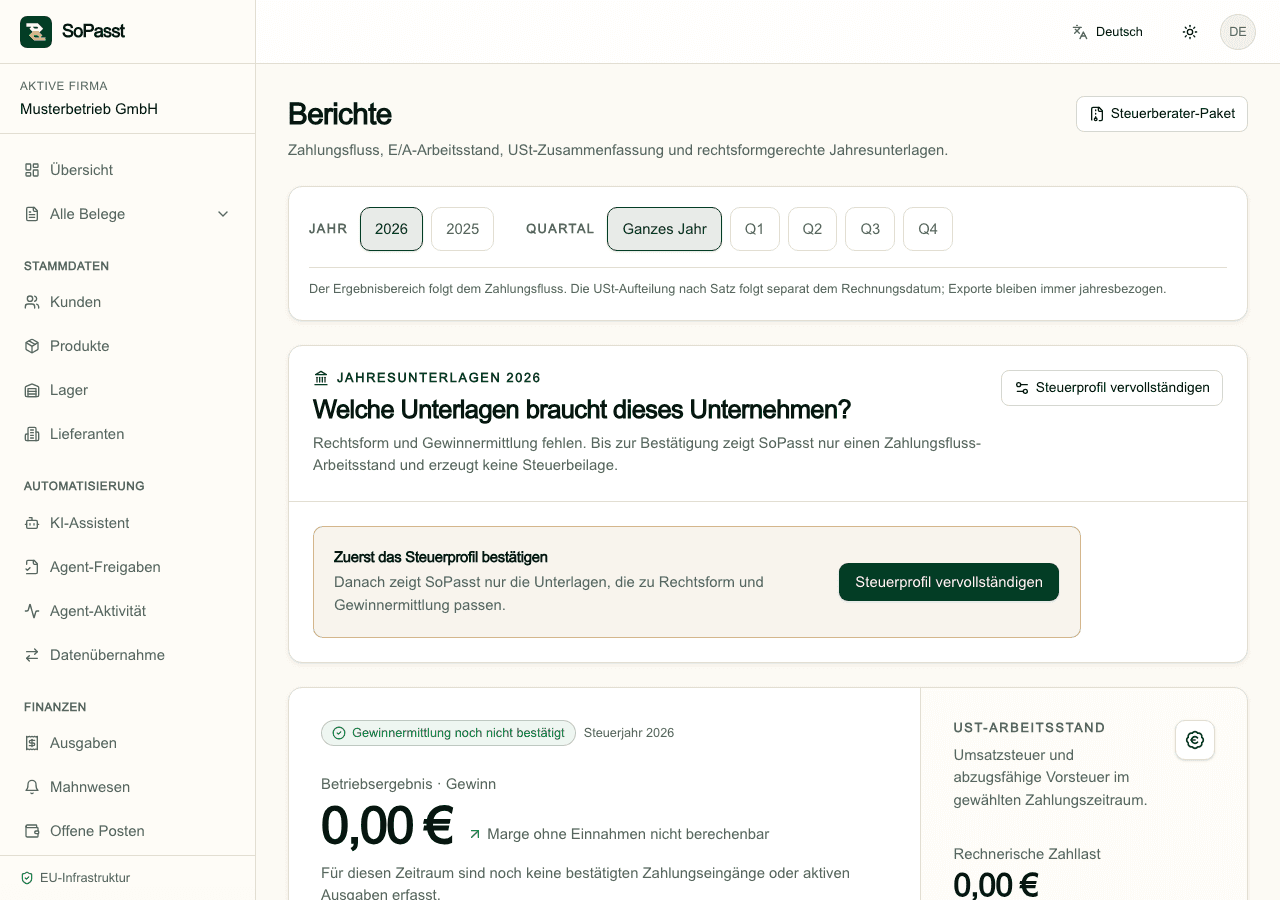This screenshot has width=1280, height=900.
Task: Open the Deutsch language dropdown
Action: tap(1107, 32)
